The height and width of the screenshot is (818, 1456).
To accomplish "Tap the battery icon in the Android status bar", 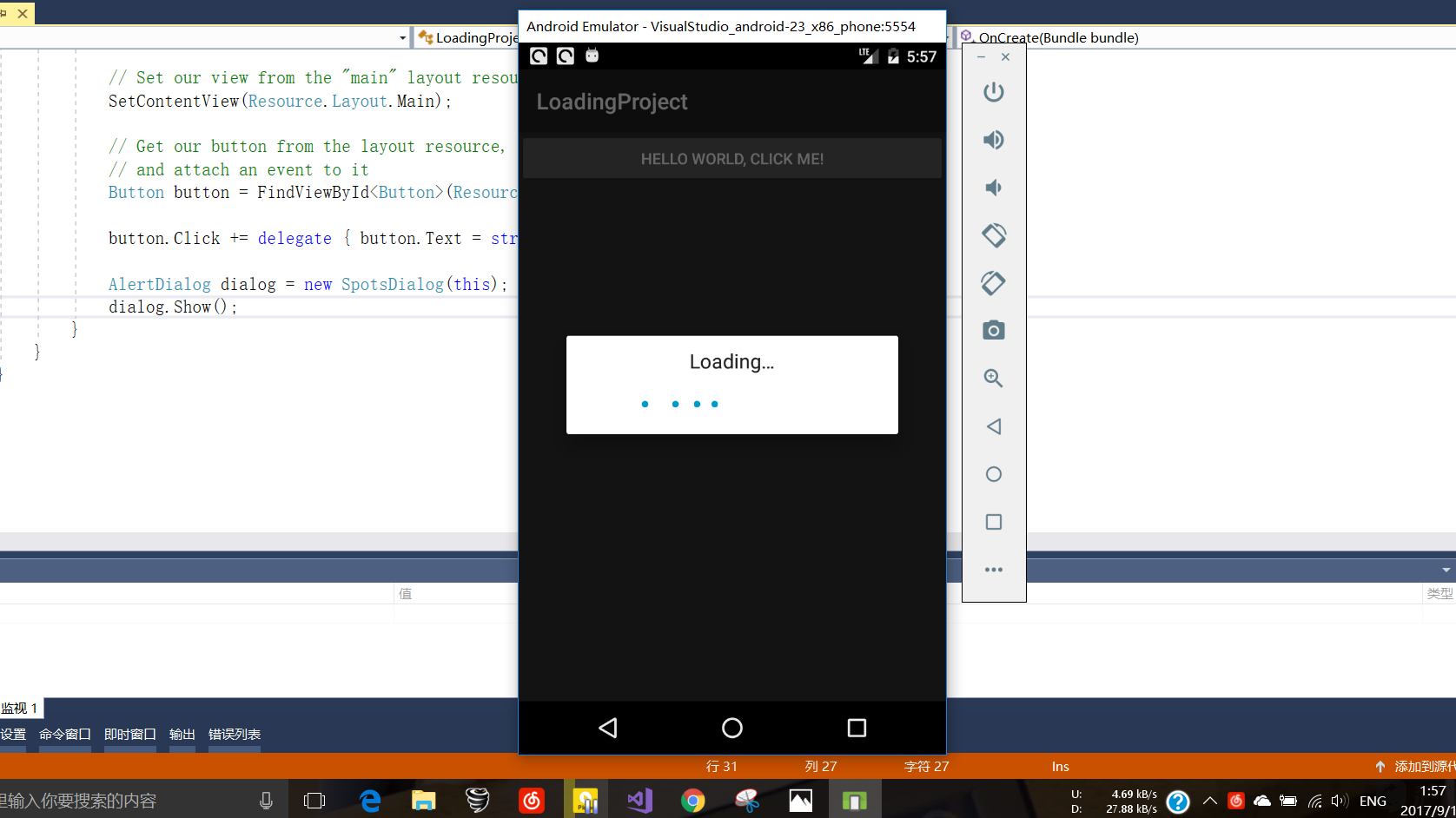I will [x=893, y=56].
